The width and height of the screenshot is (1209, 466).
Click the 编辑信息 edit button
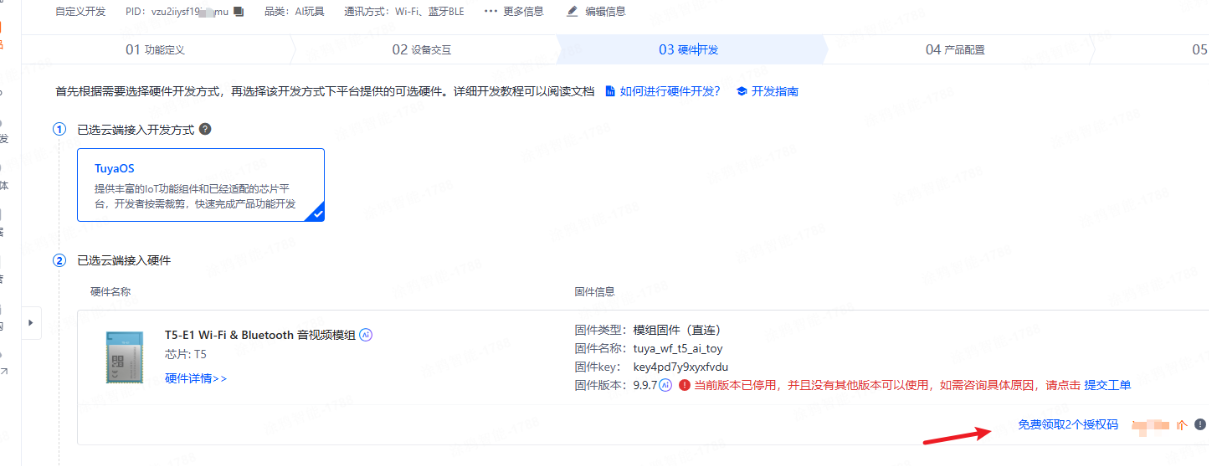coord(596,12)
